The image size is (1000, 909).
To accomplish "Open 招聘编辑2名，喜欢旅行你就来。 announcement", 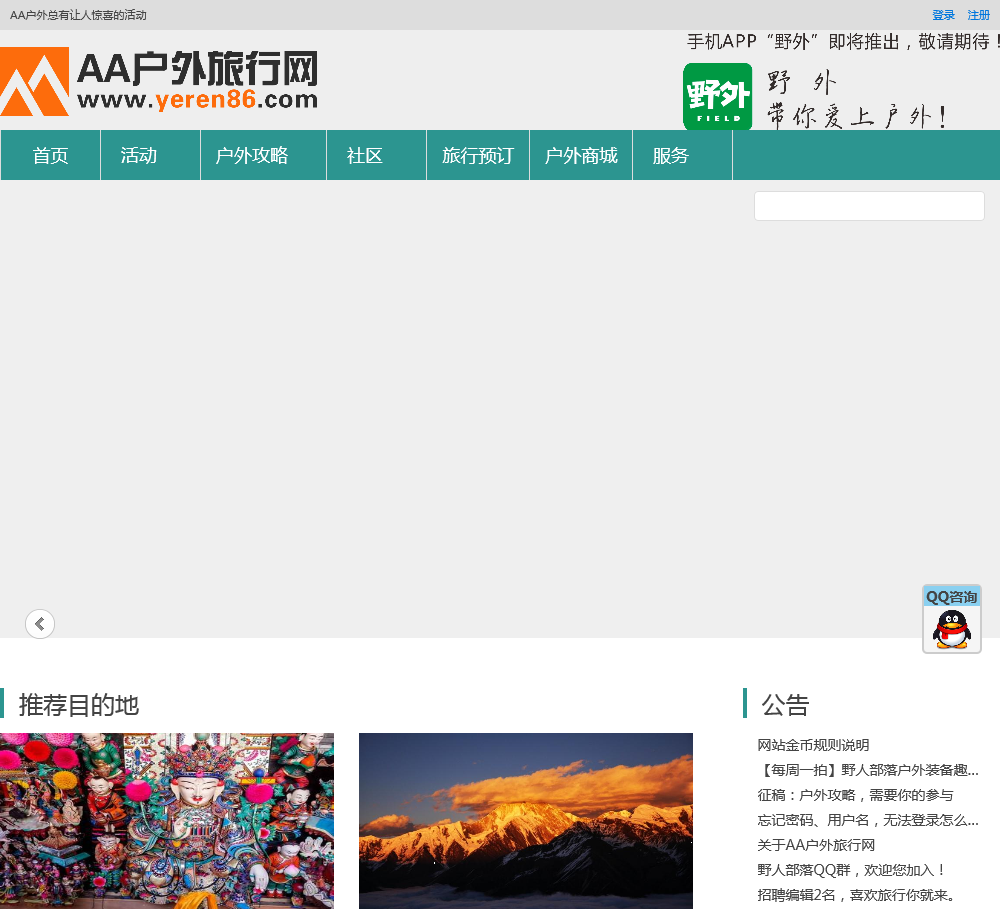I will (x=857, y=895).
